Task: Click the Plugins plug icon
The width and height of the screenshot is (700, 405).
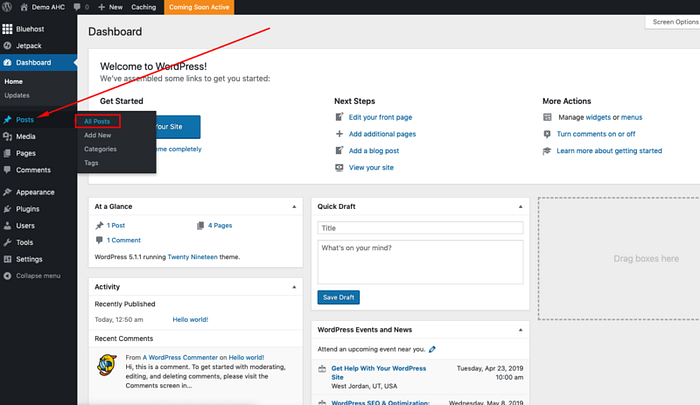Action: pyautogui.click(x=7, y=209)
